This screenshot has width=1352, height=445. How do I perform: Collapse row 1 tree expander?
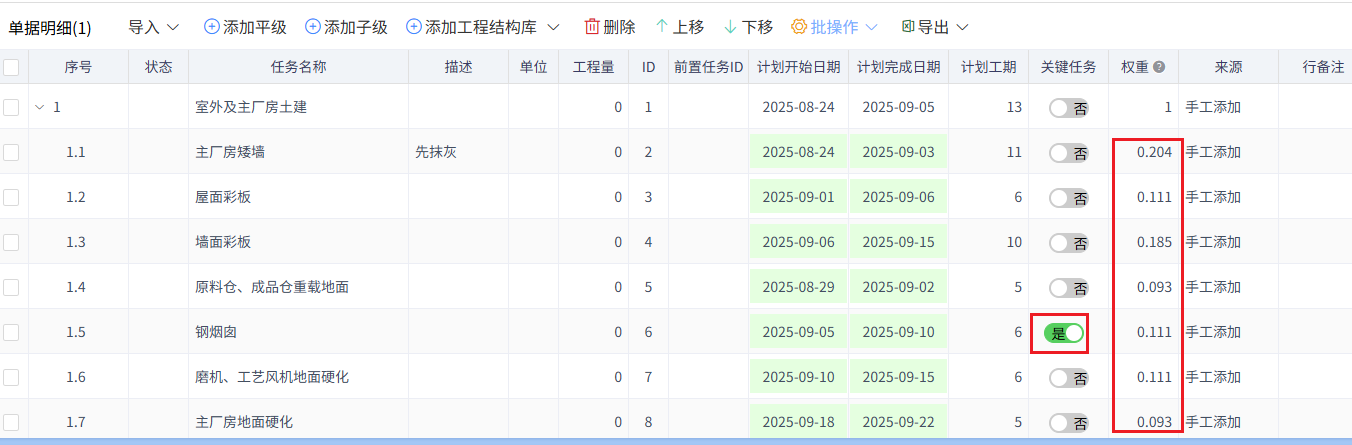(39, 107)
